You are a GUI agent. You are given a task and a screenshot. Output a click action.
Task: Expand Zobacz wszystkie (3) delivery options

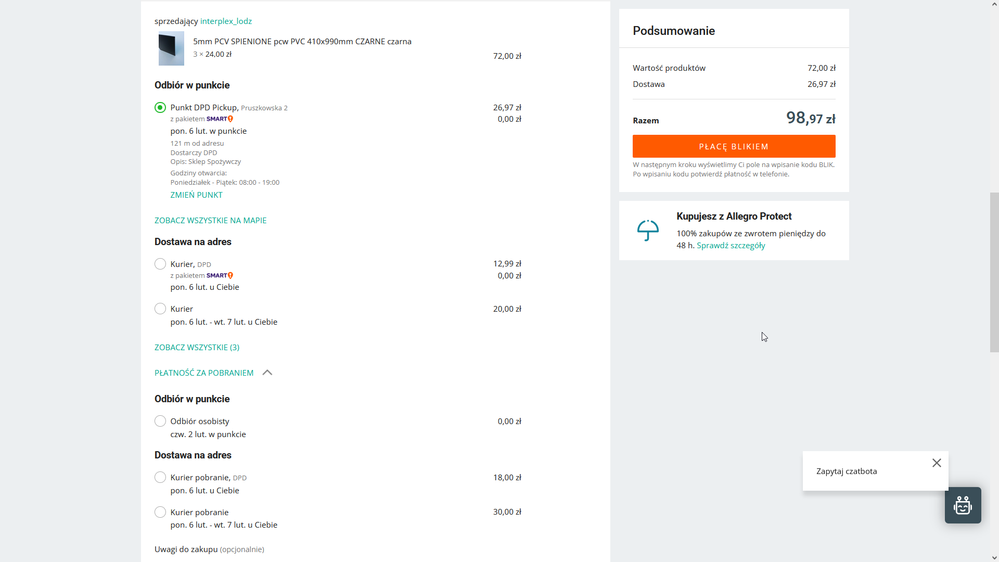(197, 347)
